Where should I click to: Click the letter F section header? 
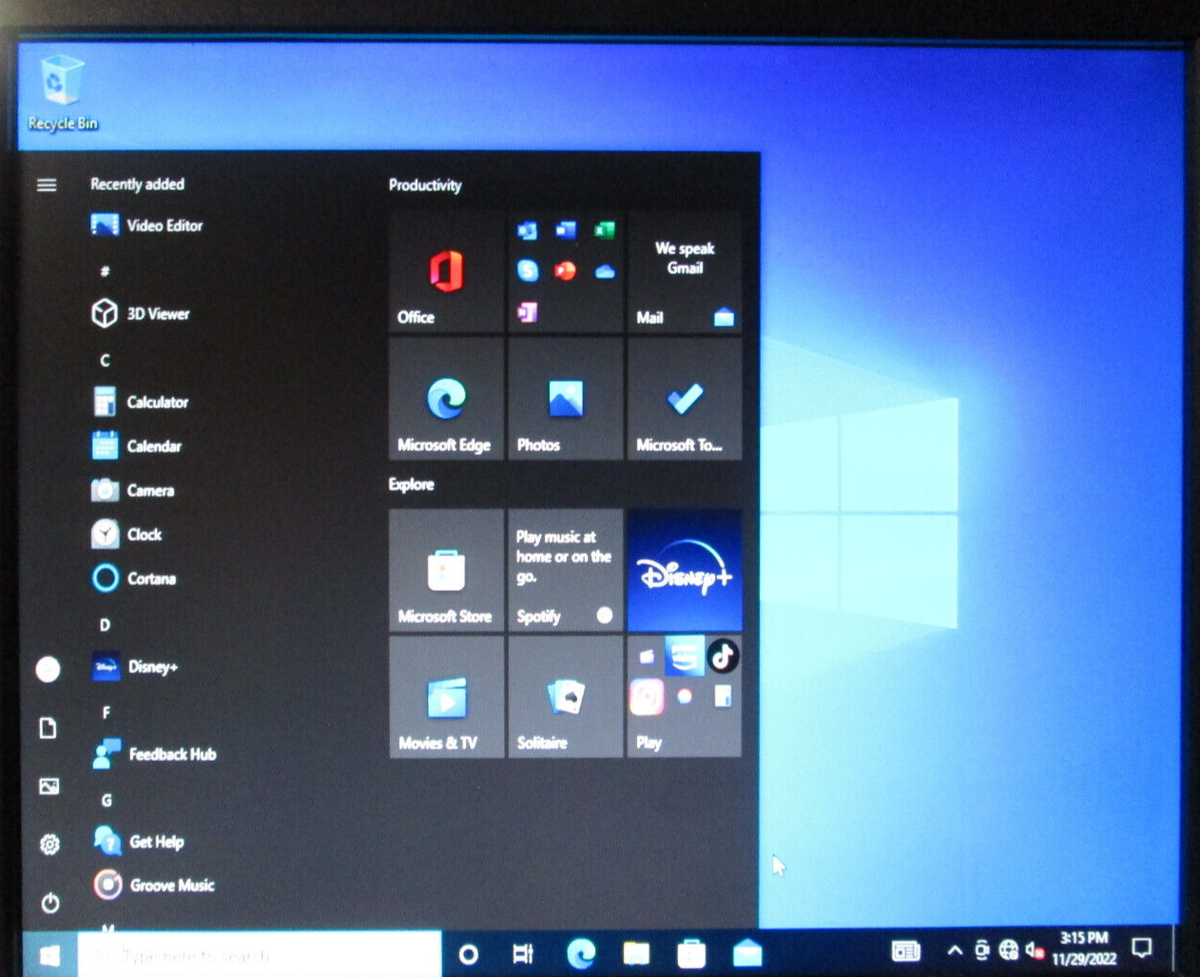click(x=106, y=712)
